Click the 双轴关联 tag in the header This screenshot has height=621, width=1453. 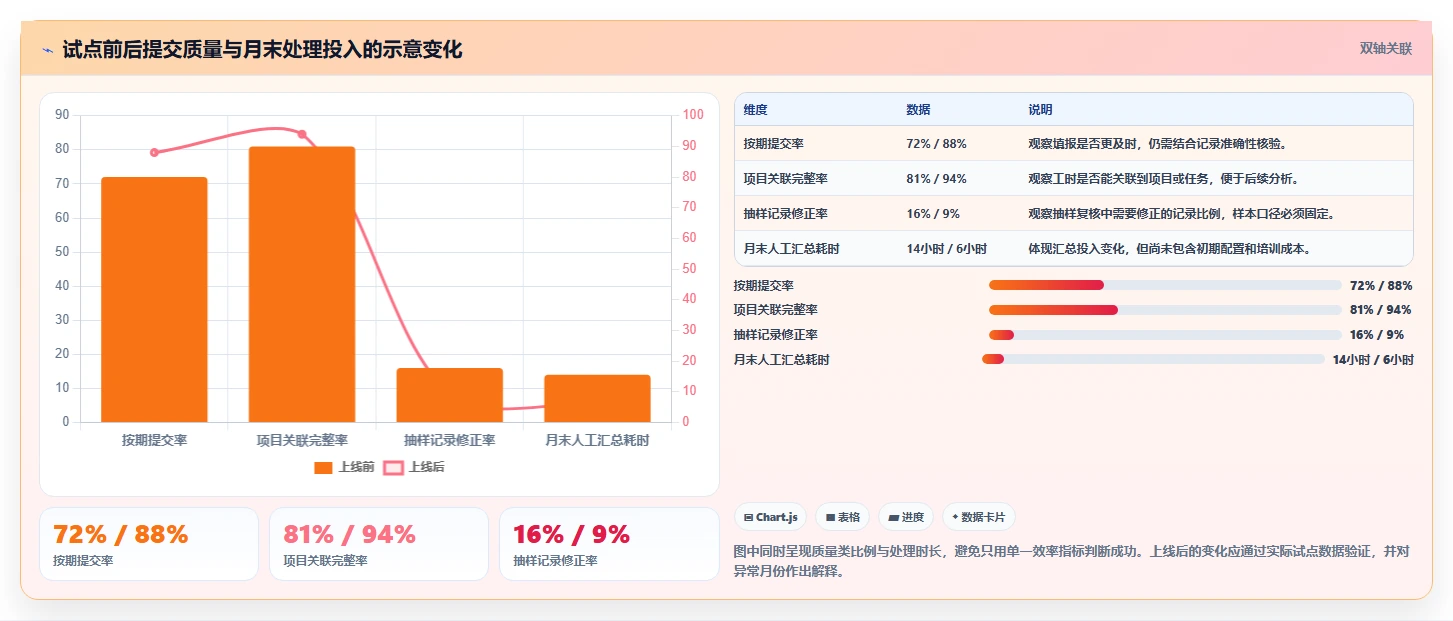pyautogui.click(x=1385, y=48)
